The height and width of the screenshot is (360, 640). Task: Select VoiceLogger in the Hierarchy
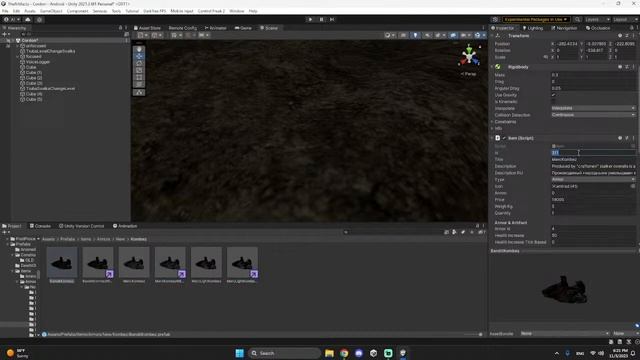point(38,62)
